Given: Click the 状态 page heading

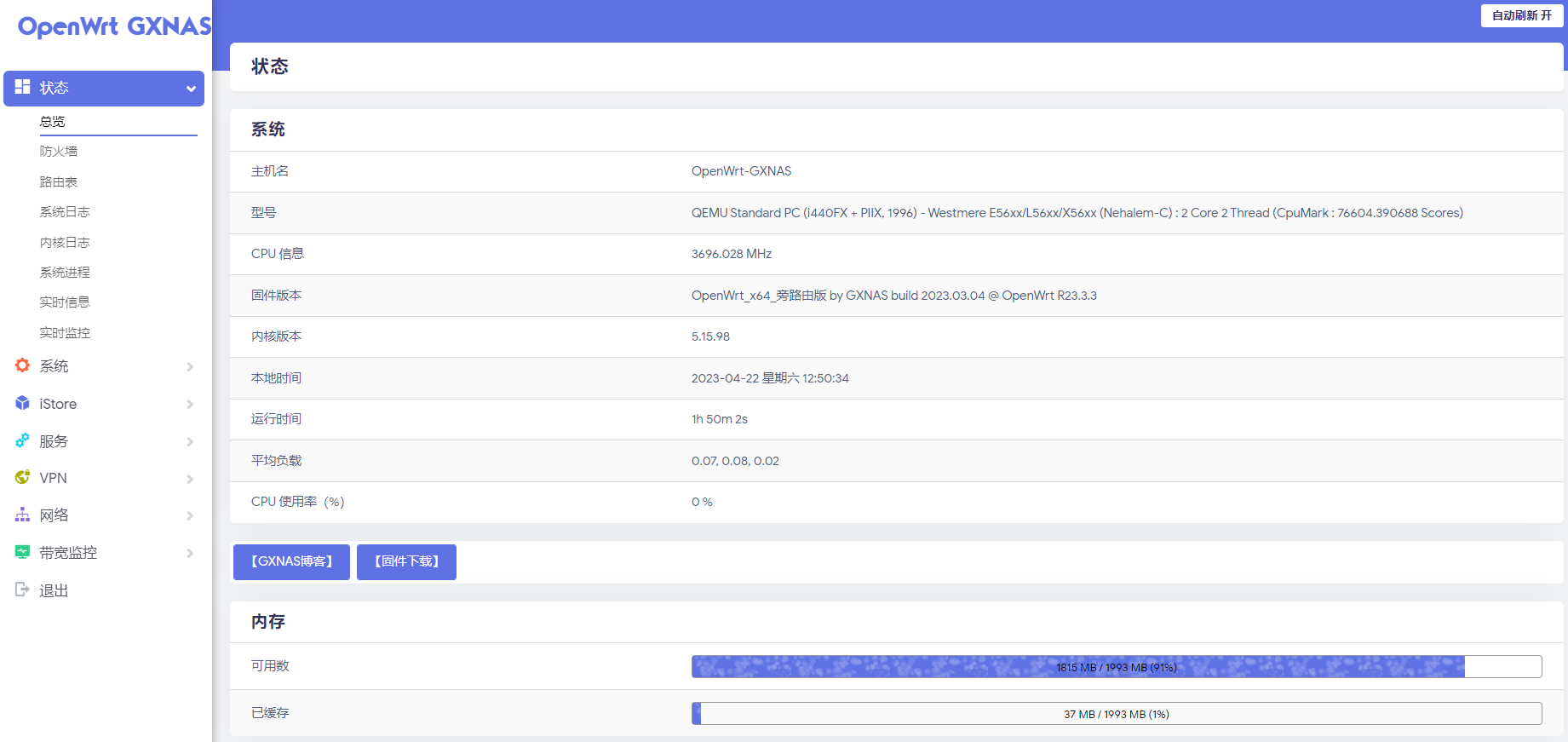Looking at the screenshot, I should pyautogui.click(x=270, y=66).
